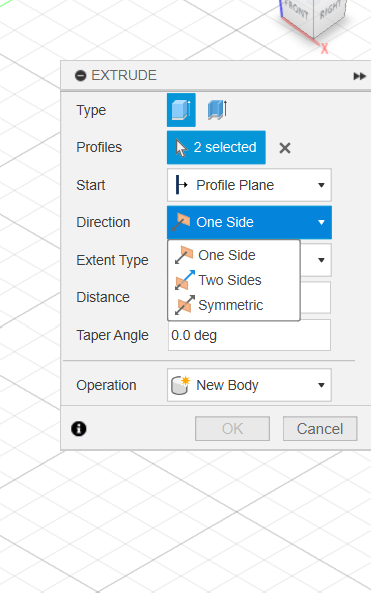This screenshot has height=593, width=371.
Task: Click the Cancel button
Action: 320,428
